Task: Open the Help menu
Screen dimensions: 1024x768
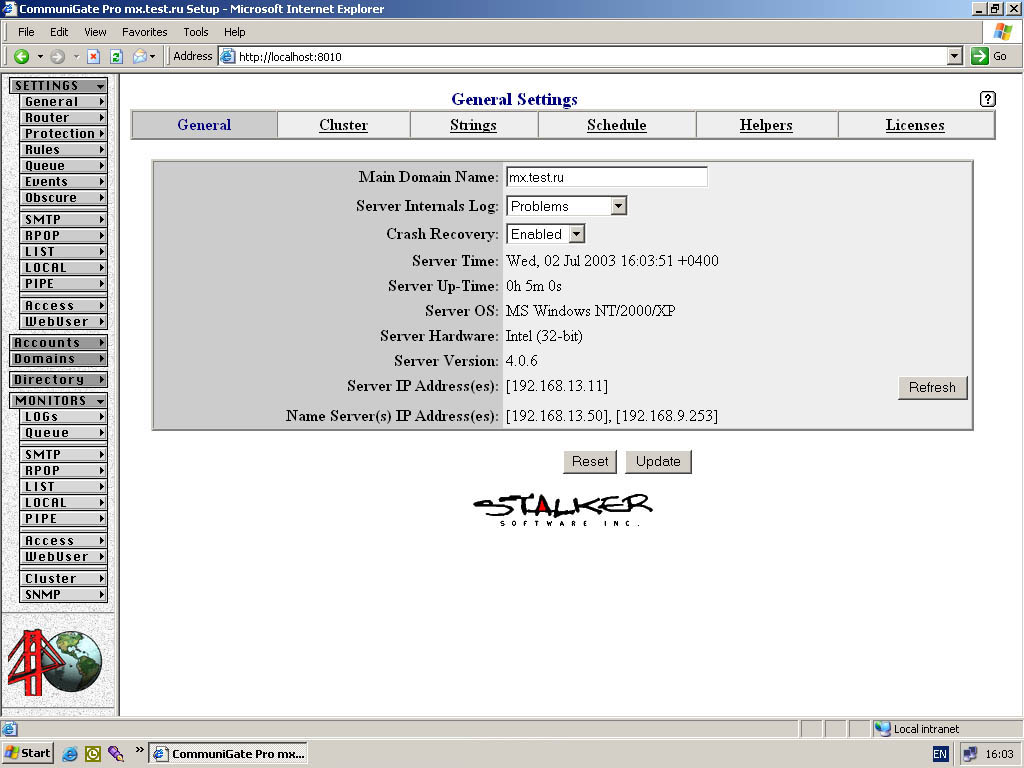Action: pyautogui.click(x=234, y=32)
